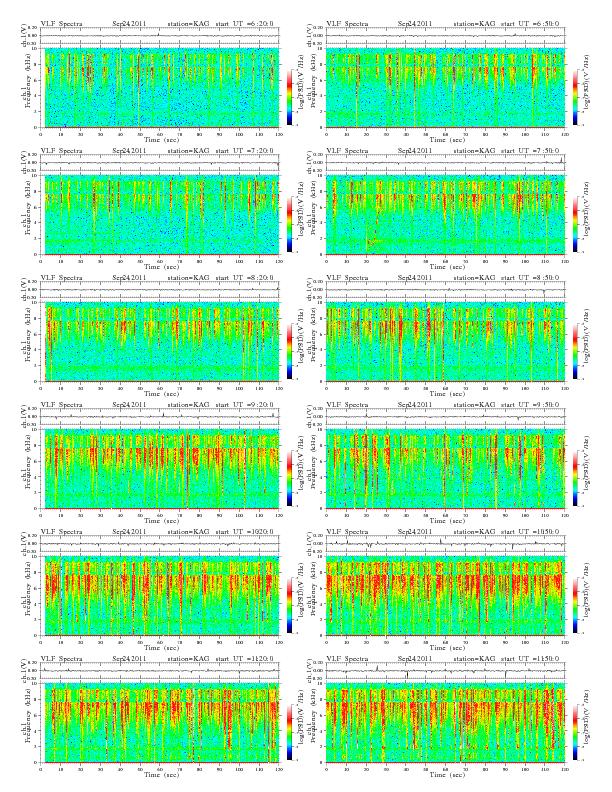Open the spectrogram starting at UT 8:20:0

(x=162, y=342)
